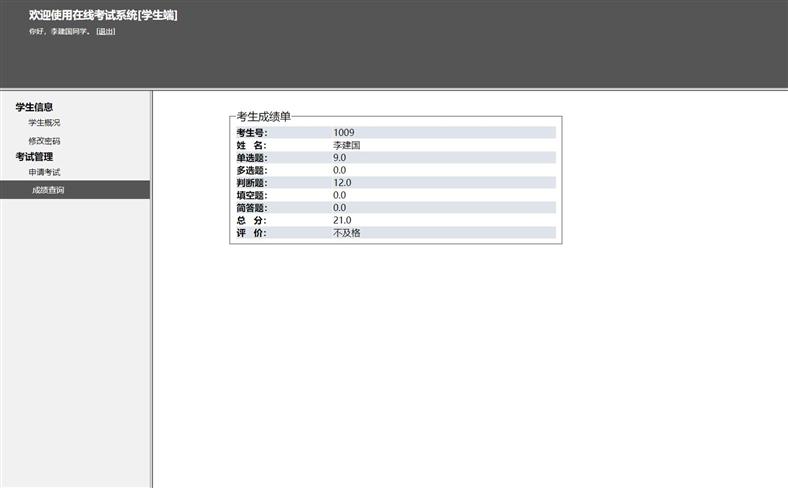Click the 考生号 value 1009

pyautogui.click(x=344, y=133)
